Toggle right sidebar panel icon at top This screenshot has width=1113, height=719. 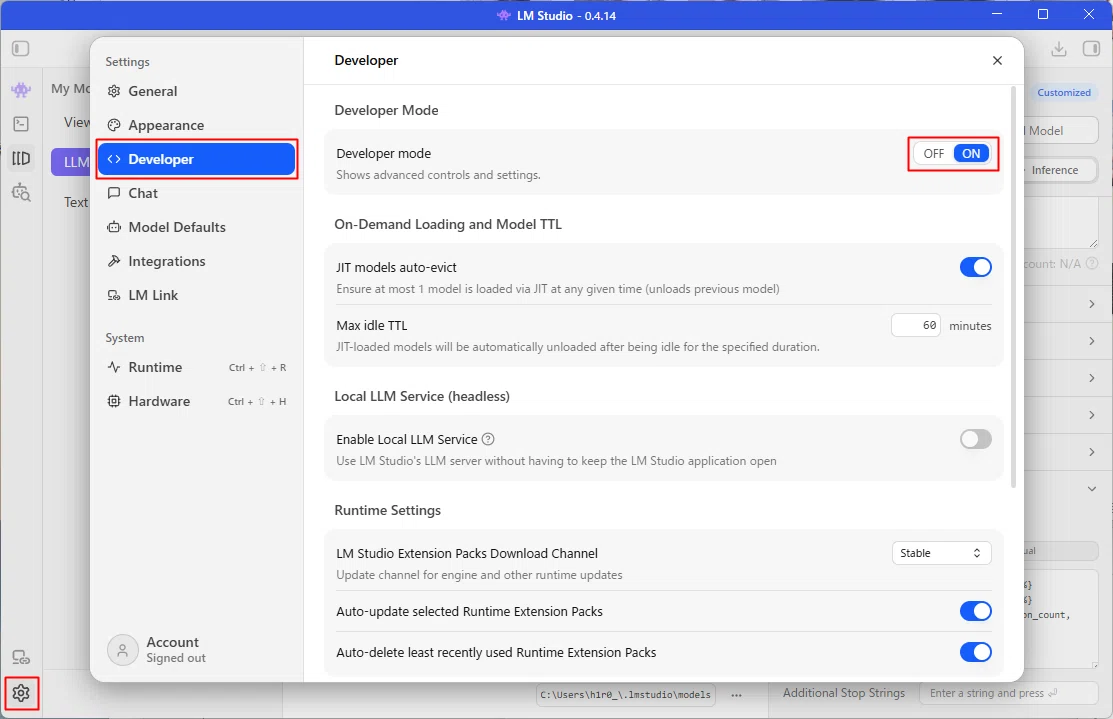pos(1091,48)
